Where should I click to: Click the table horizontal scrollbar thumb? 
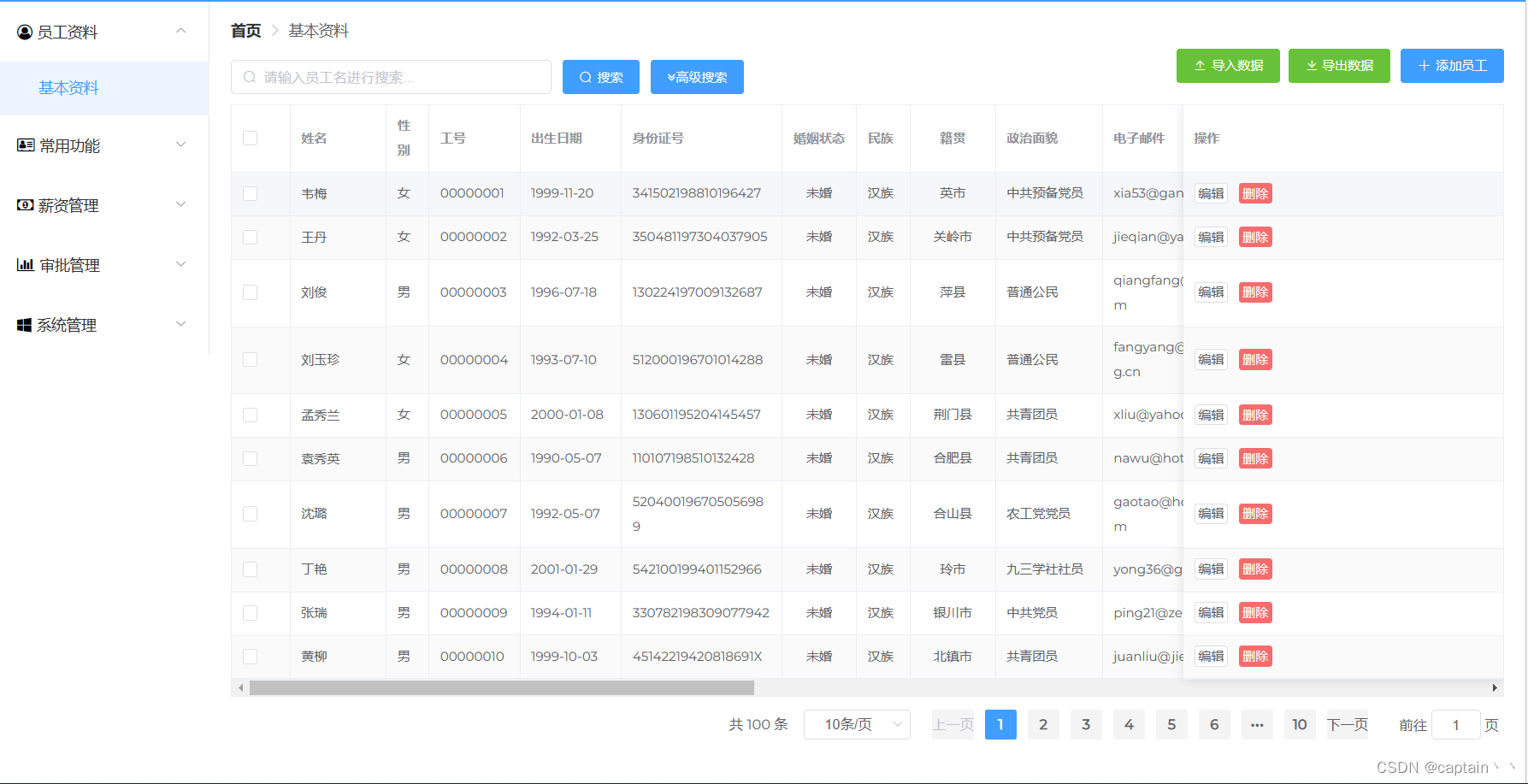pyautogui.click(x=502, y=688)
